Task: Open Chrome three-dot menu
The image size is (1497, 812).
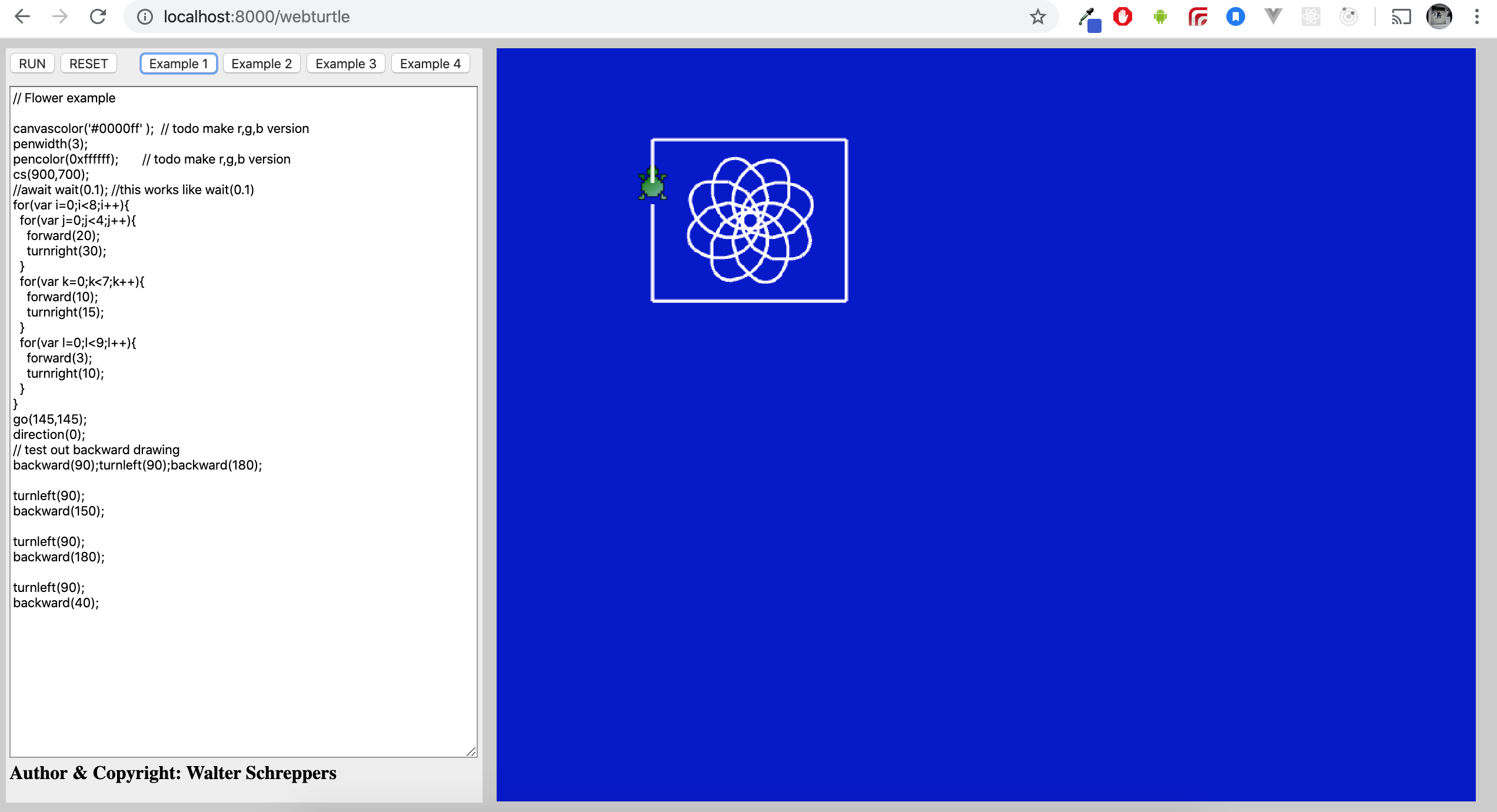Action: click(1477, 16)
